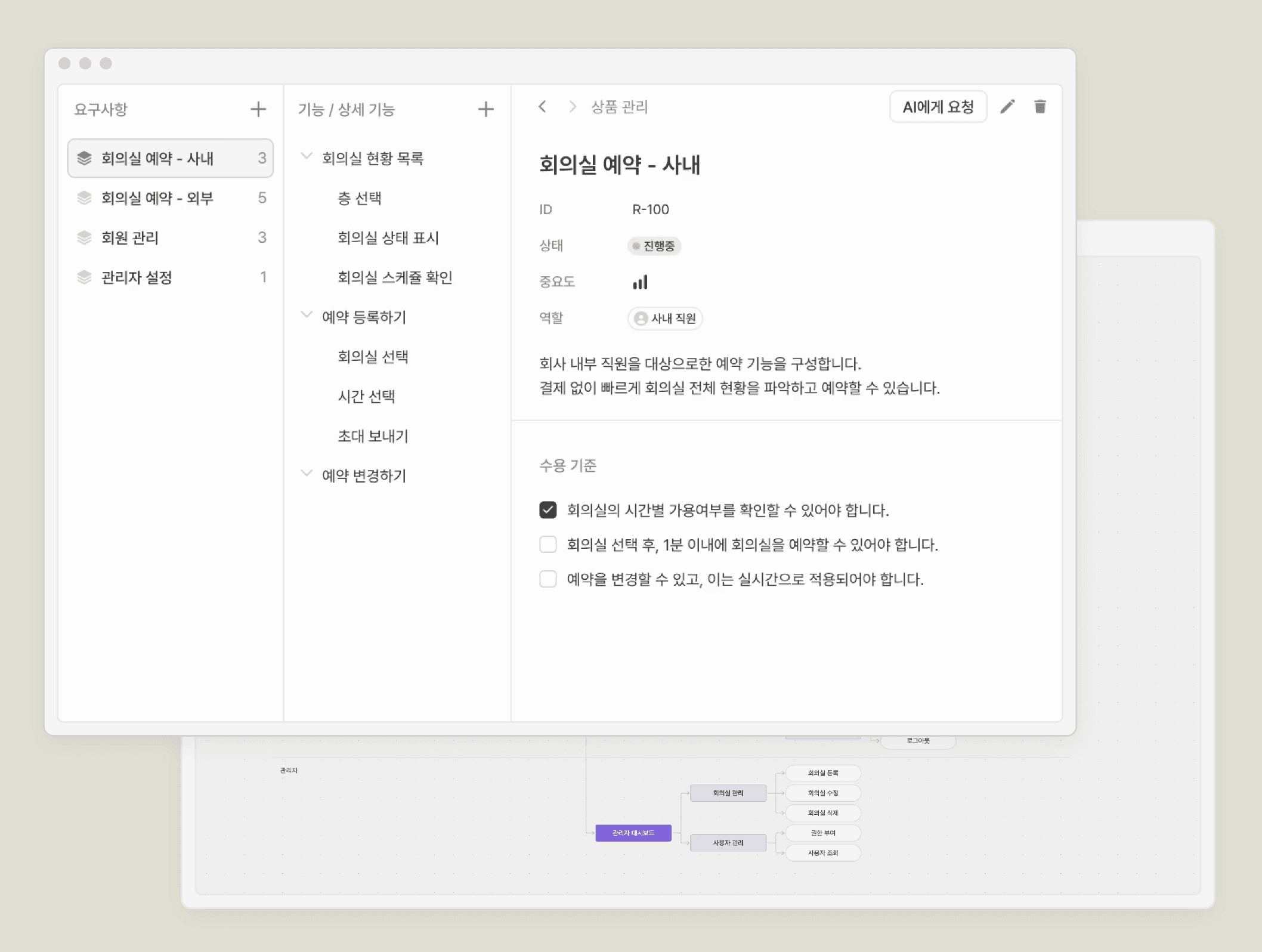The image size is (1262, 952).
Task: Uncheck 회의실의 시간별 가용여부 checkbox
Action: 548,510
